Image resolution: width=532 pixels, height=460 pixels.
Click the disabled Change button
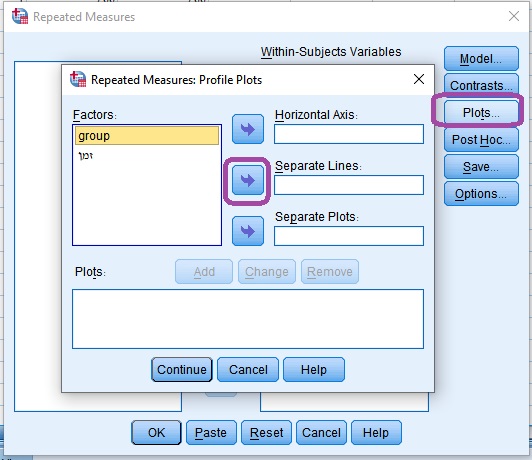pos(267,272)
